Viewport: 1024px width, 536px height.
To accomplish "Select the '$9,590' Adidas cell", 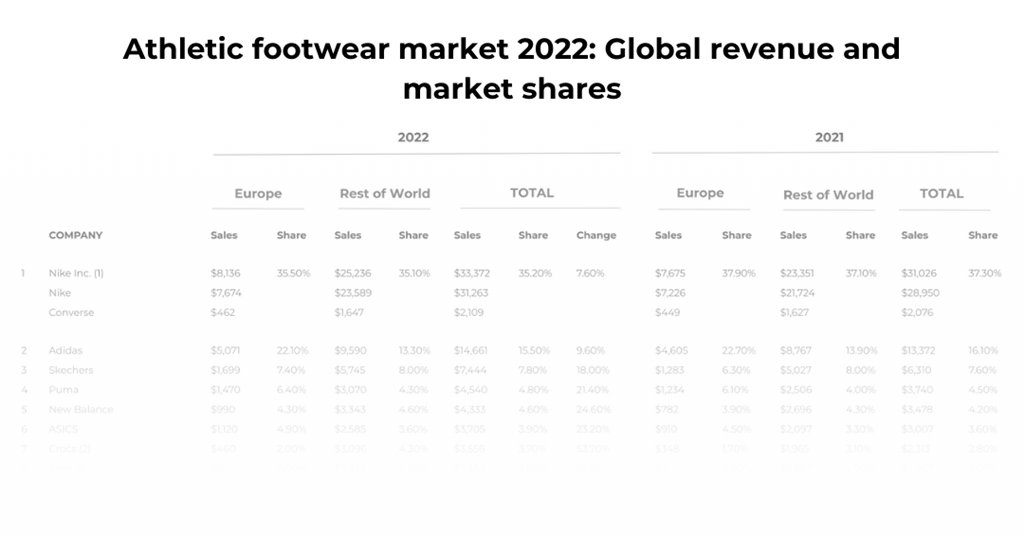I will pos(351,350).
